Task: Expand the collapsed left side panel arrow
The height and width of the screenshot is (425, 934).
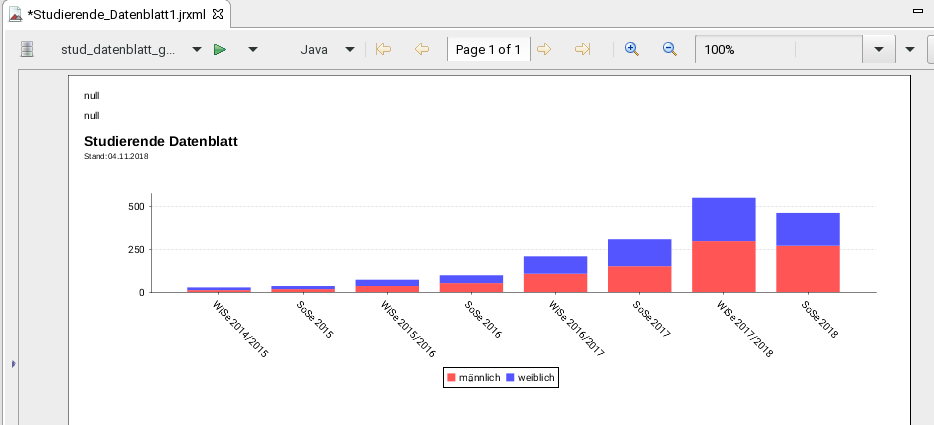Action: (14, 364)
